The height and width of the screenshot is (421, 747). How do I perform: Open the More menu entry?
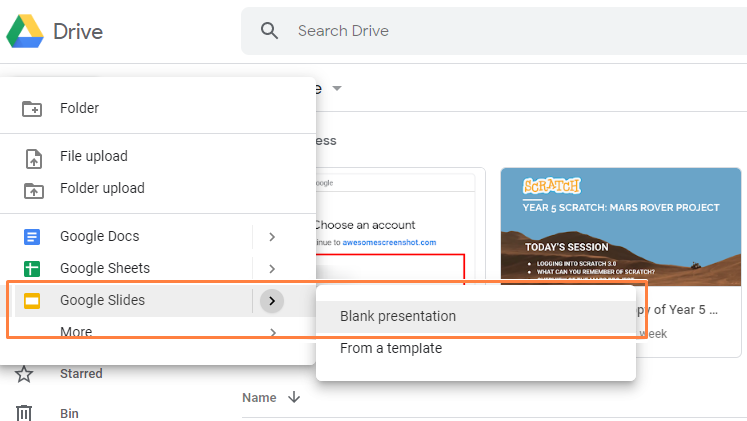click(x=76, y=331)
